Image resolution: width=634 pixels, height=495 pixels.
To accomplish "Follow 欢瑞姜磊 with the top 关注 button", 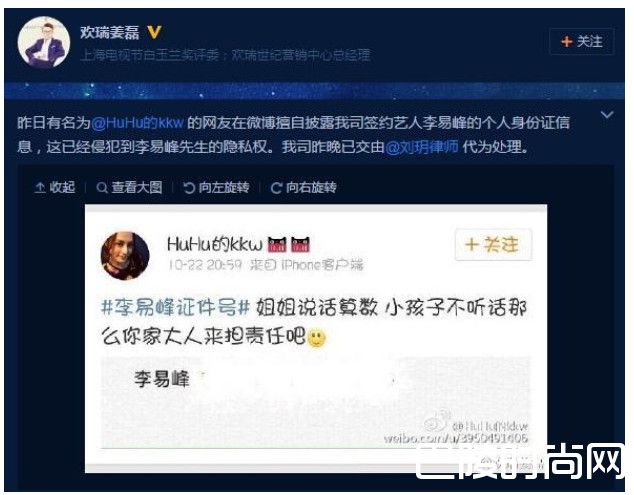I will coord(582,41).
